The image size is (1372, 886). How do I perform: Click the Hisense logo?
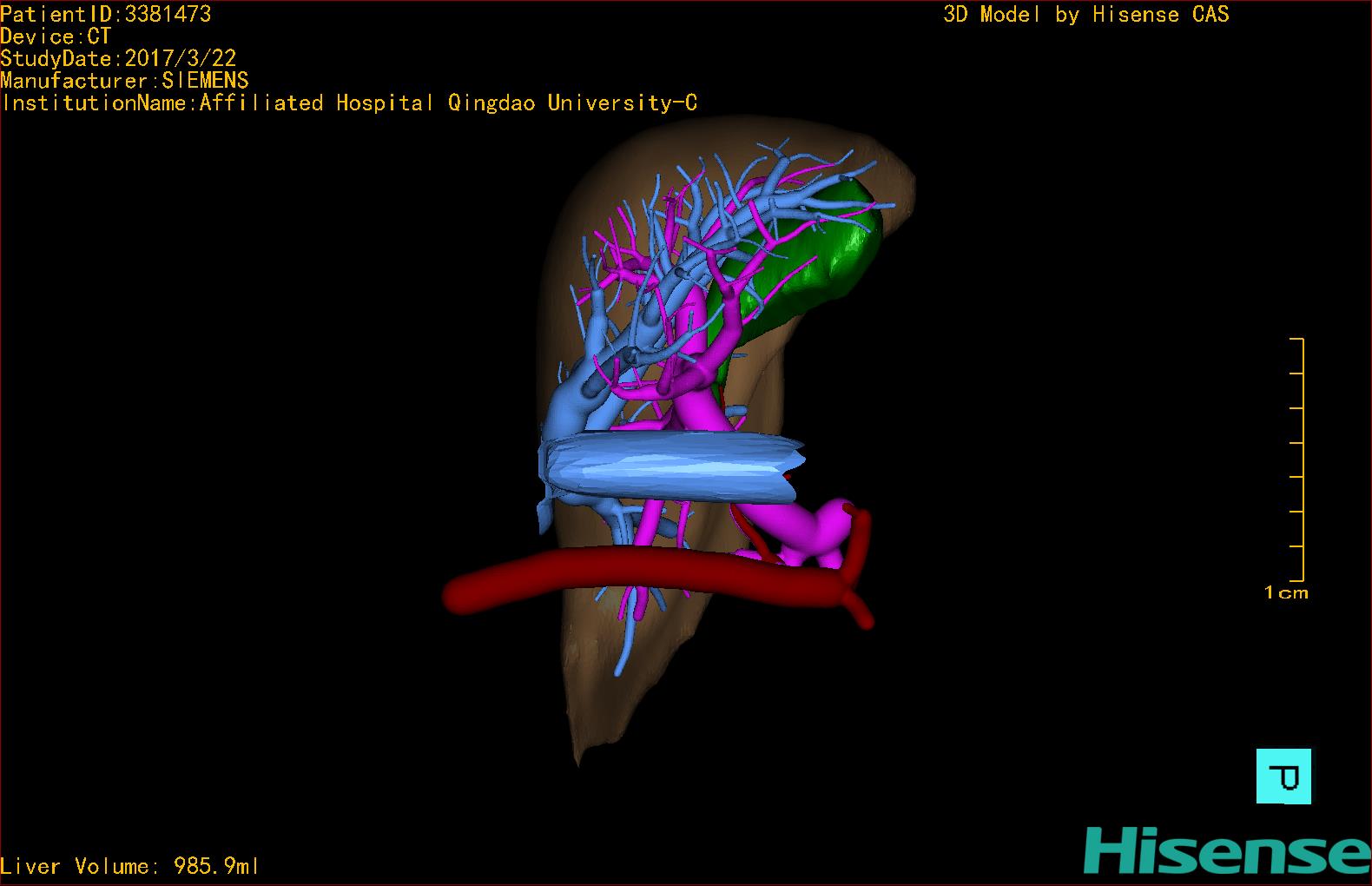1227,851
